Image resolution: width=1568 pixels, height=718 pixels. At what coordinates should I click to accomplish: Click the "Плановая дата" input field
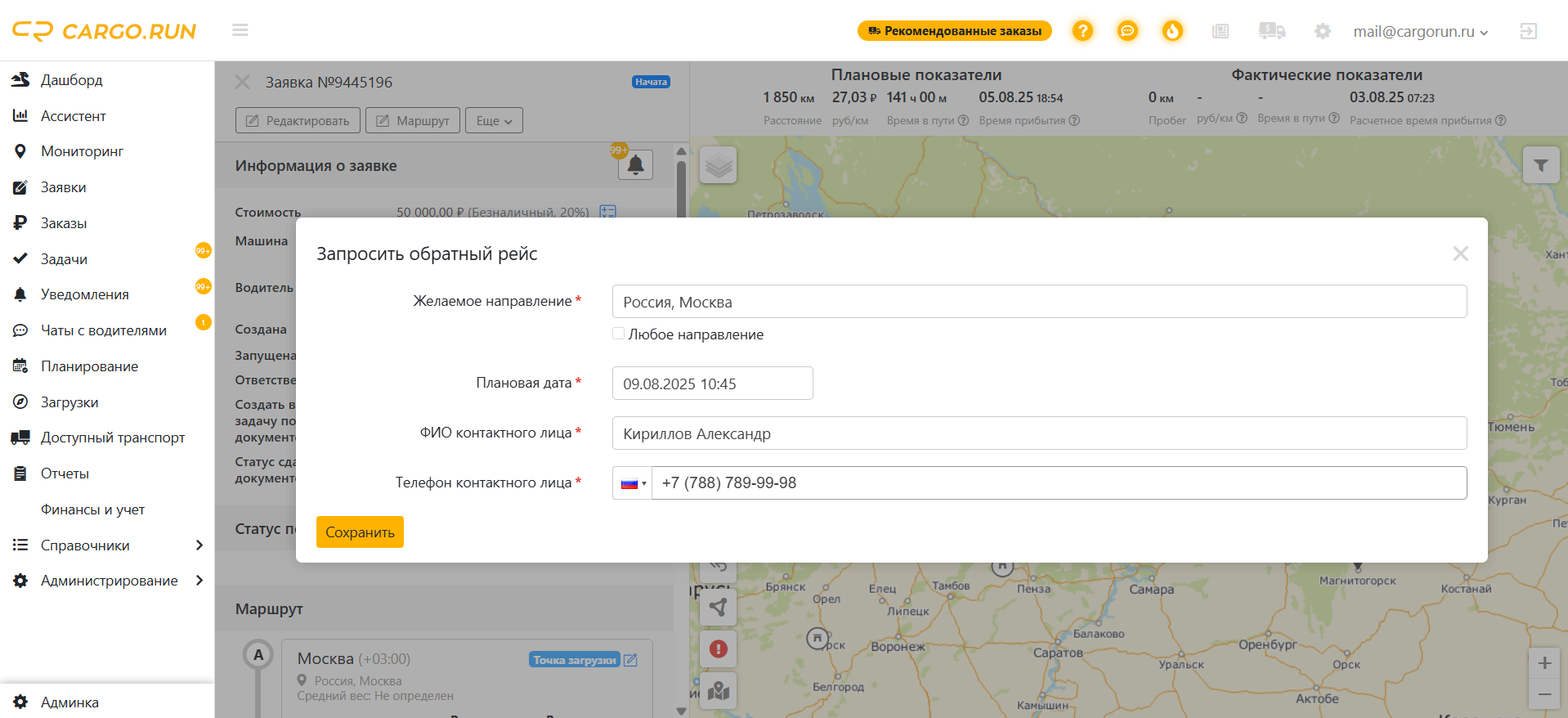point(712,384)
